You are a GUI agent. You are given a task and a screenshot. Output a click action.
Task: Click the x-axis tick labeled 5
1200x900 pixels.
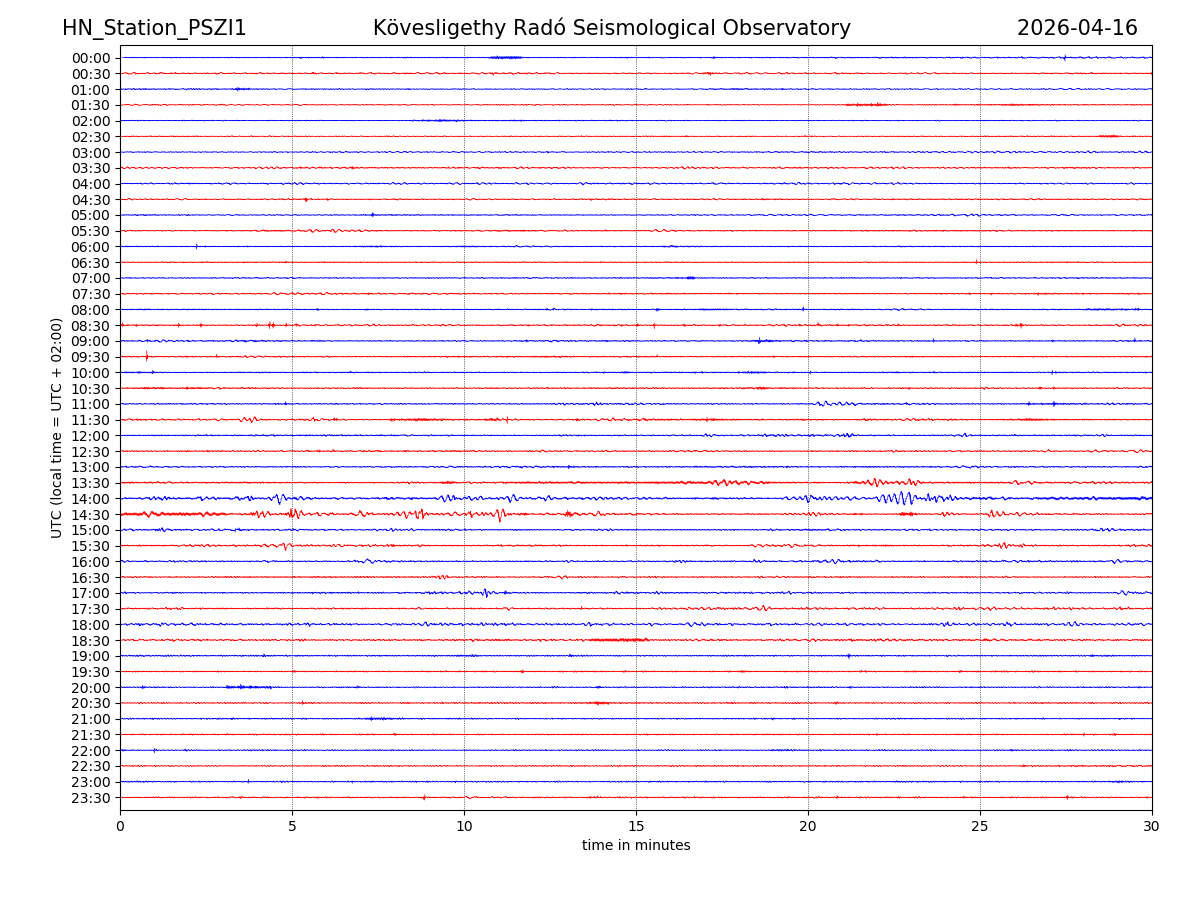(x=292, y=827)
